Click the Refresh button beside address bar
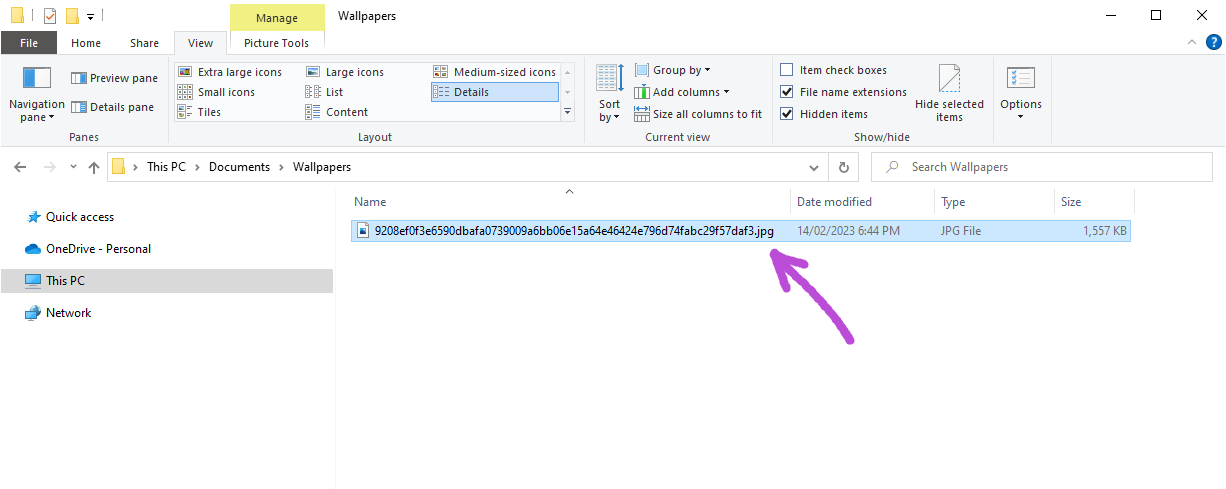 pos(844,167)
